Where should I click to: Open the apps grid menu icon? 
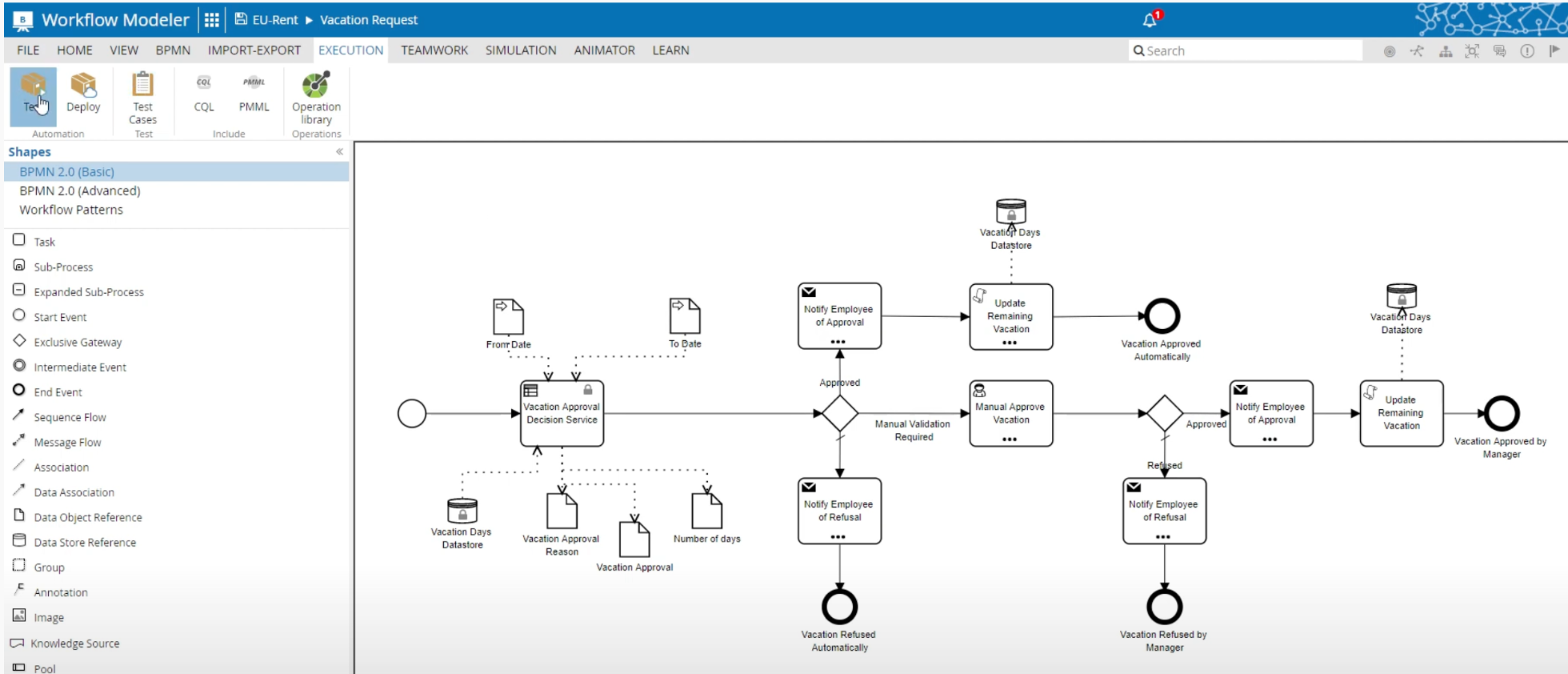[x=212, y=20]
